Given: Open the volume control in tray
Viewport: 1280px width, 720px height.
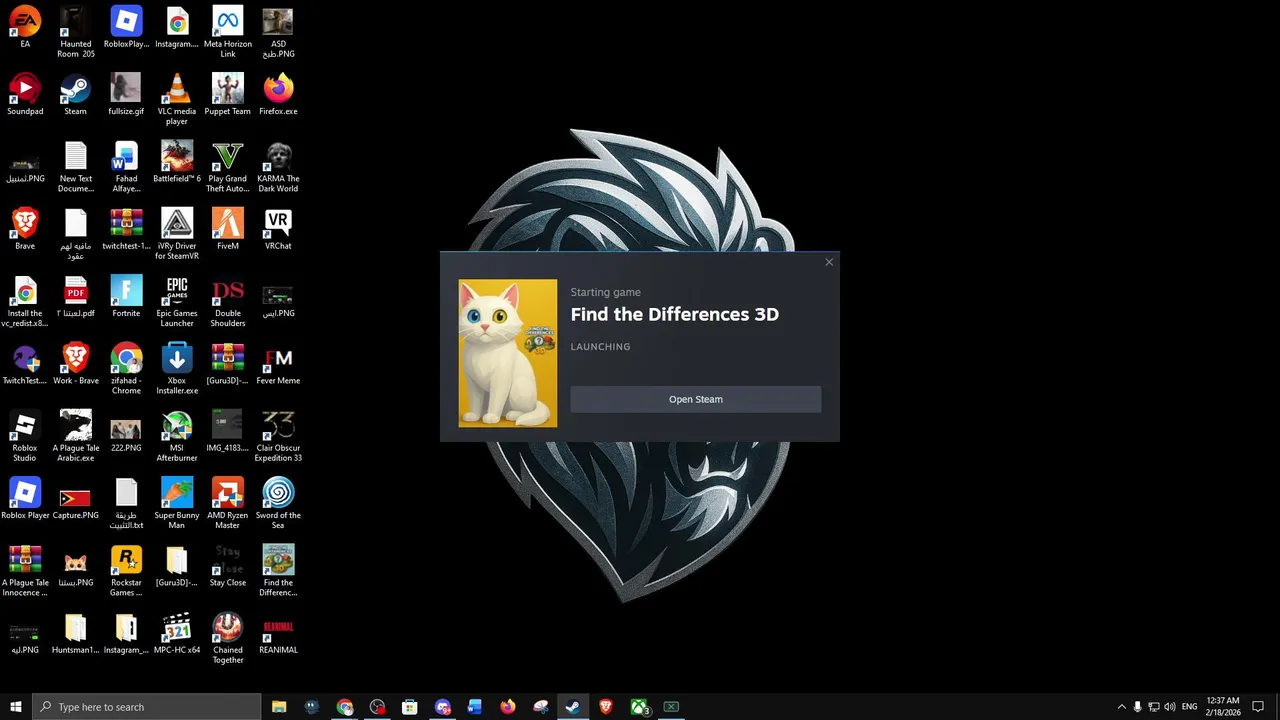Looking at the screenshot, I should (x=1170, y=707).
